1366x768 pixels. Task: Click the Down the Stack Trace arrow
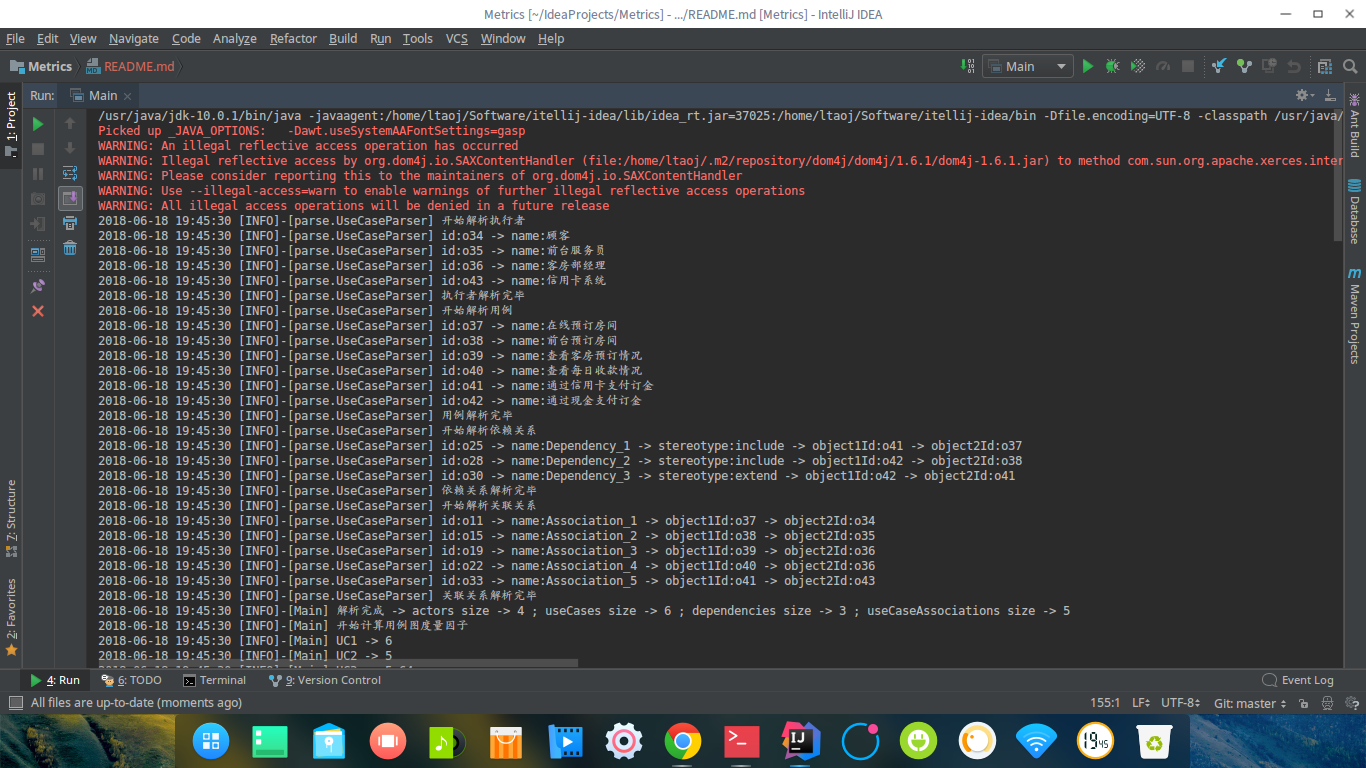pos(70,149)
